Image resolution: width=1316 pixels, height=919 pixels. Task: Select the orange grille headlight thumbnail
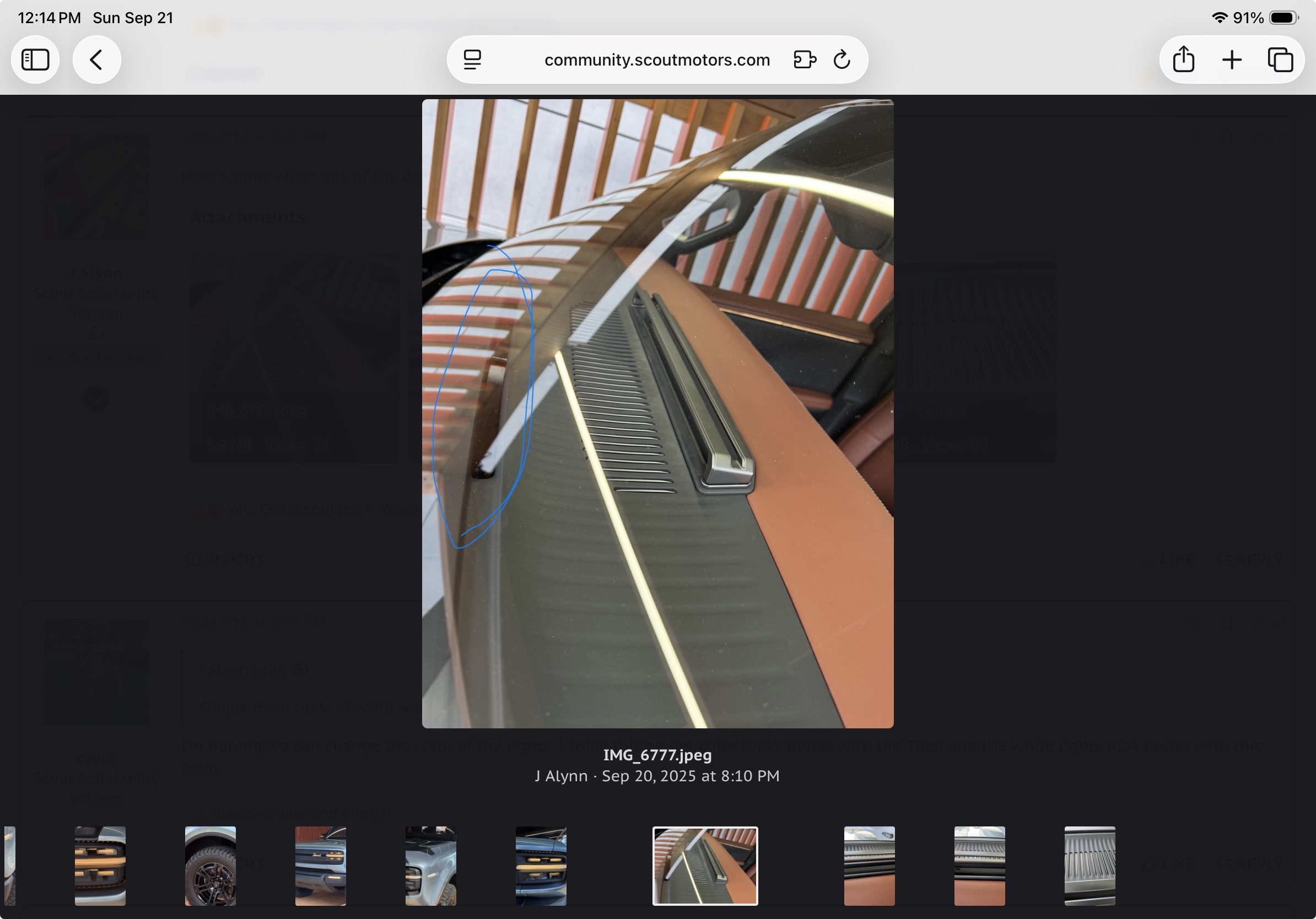coord(100,865)
